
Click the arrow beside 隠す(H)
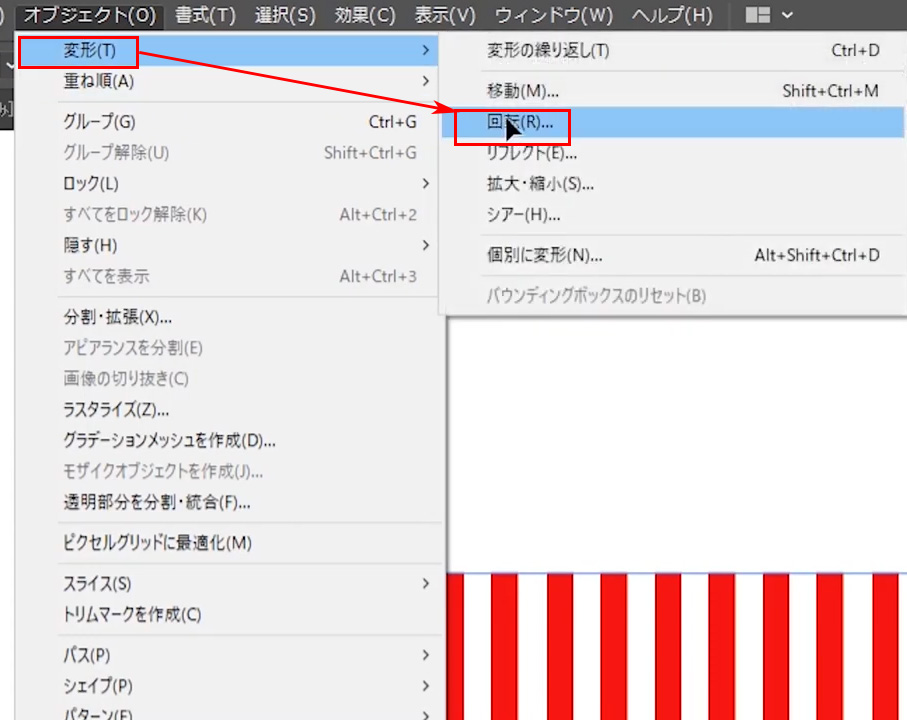tap(426, 246)
